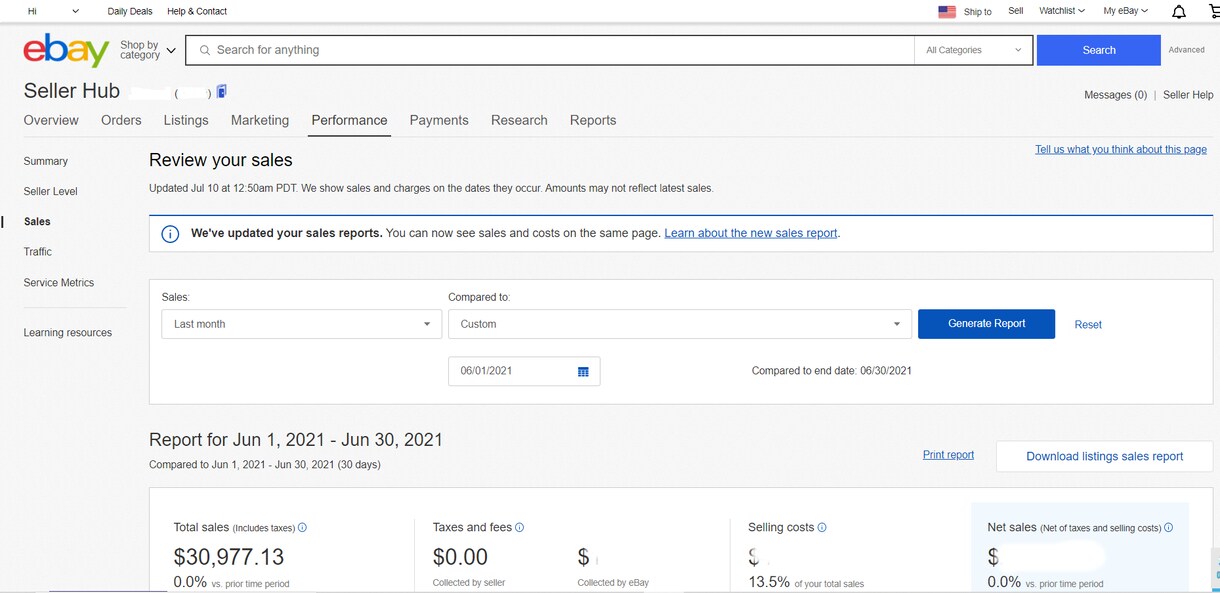Click the Download listings sales report button
The width and height of the screenshot is (1220, 593).
point(1105,456)
